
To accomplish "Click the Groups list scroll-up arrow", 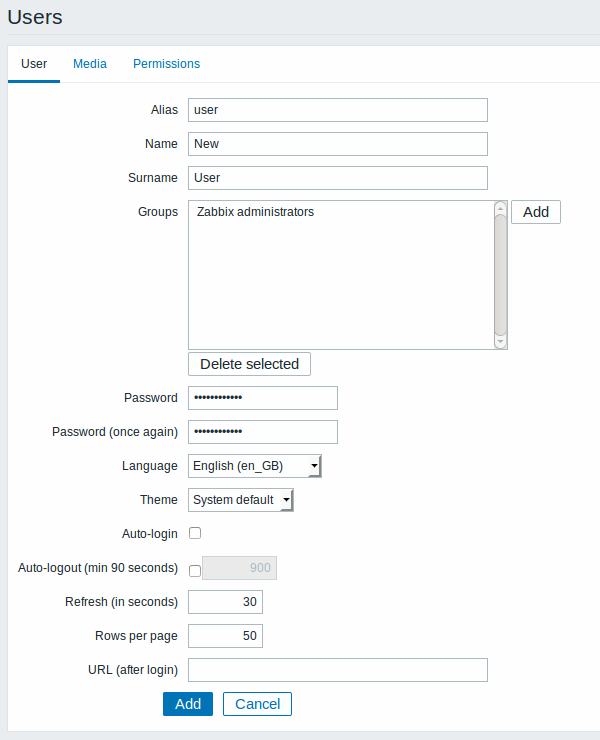I will pos(500,208).
